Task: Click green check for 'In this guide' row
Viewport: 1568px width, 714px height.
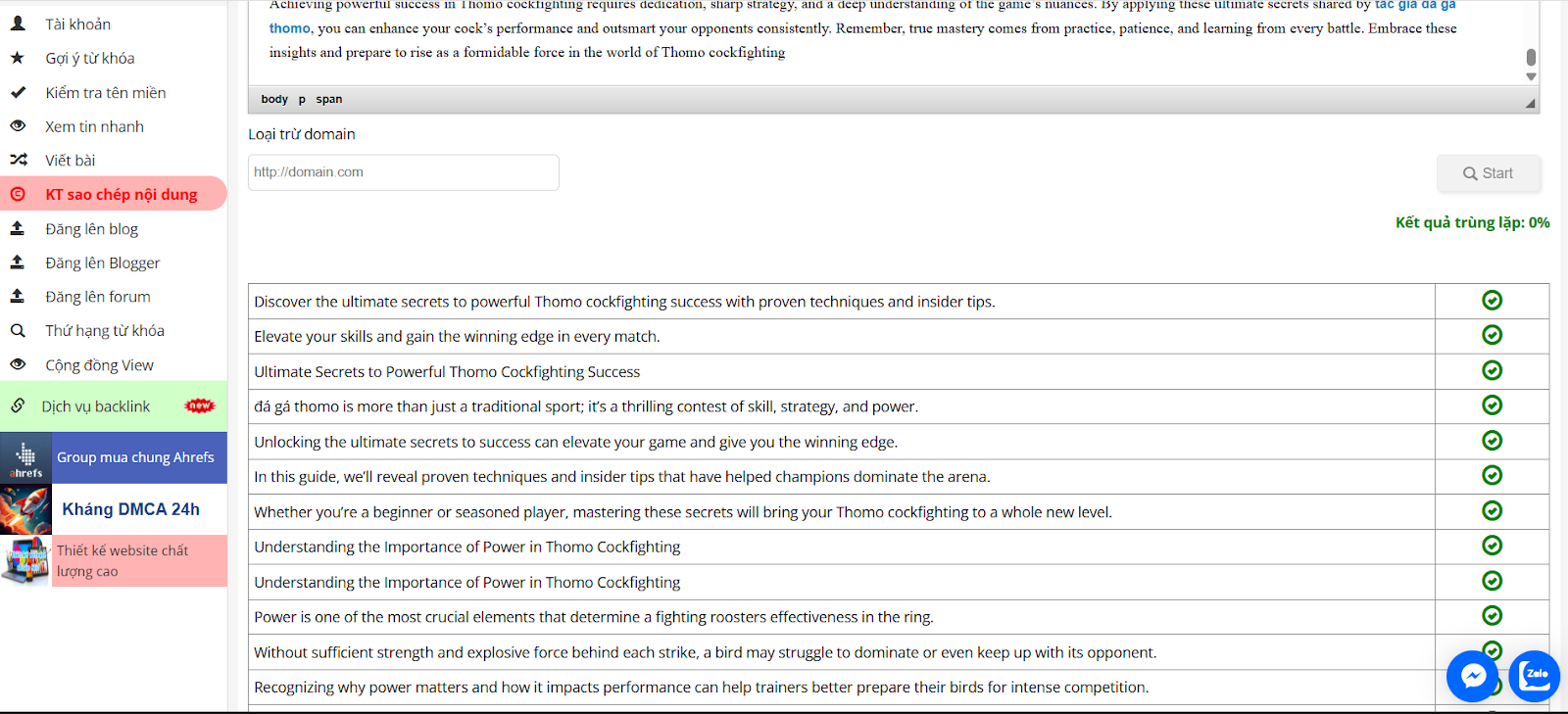Action: click(1493, 475)
